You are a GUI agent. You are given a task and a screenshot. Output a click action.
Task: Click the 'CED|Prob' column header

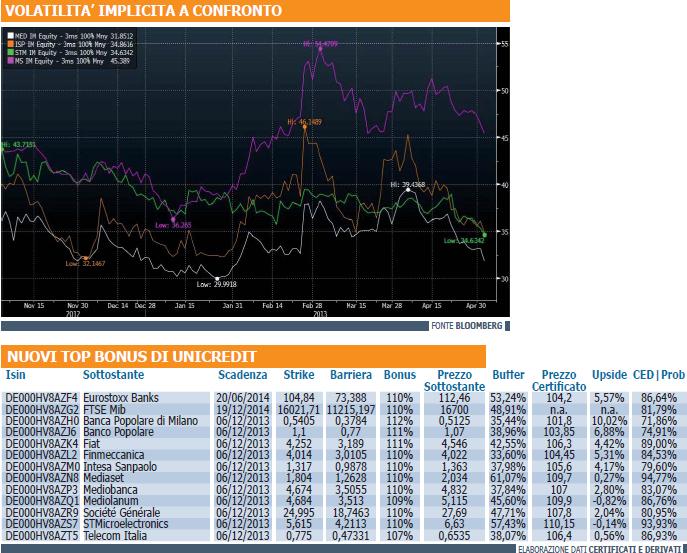pyautogui.click(x=659, y=375)
